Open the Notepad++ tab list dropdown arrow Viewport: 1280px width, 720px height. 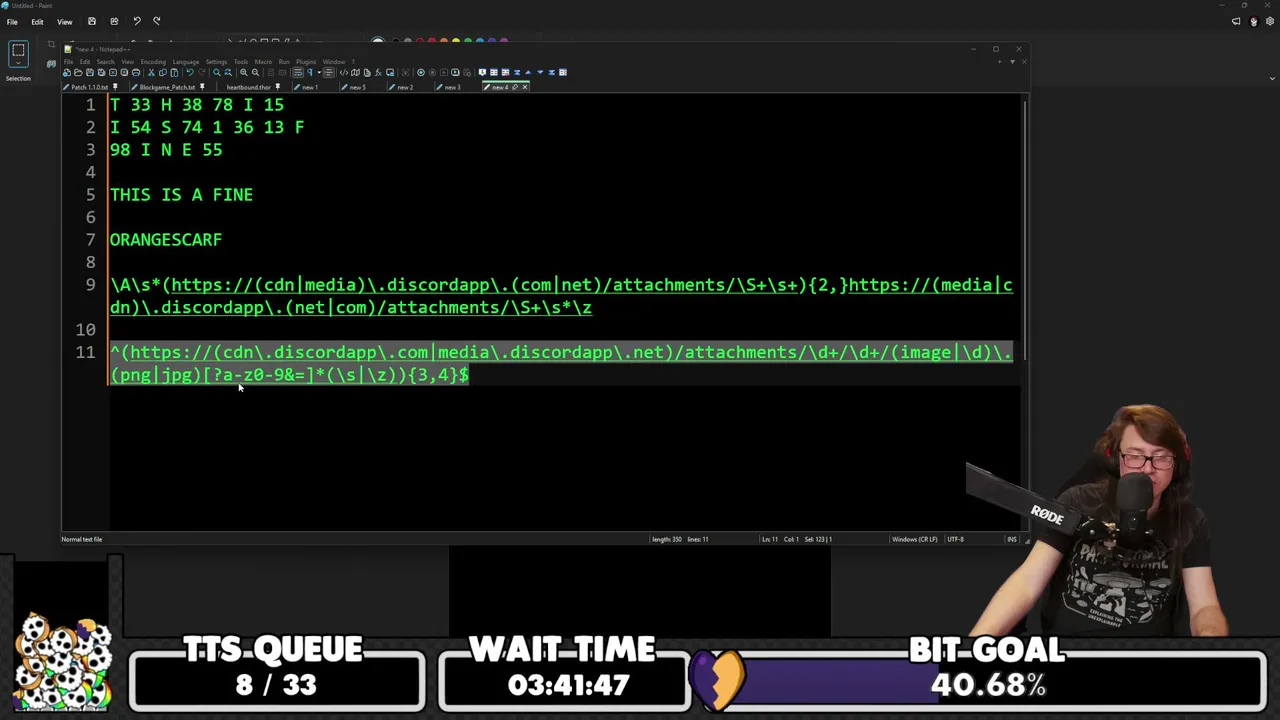[x=1012, y=62]
